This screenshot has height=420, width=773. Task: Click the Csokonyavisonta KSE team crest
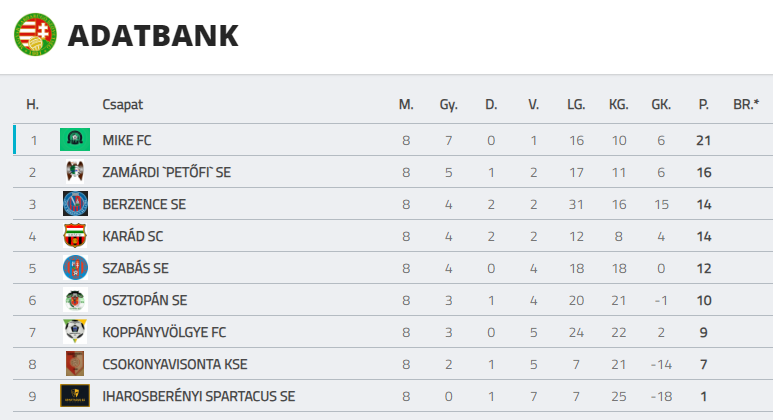coord(75,364)
